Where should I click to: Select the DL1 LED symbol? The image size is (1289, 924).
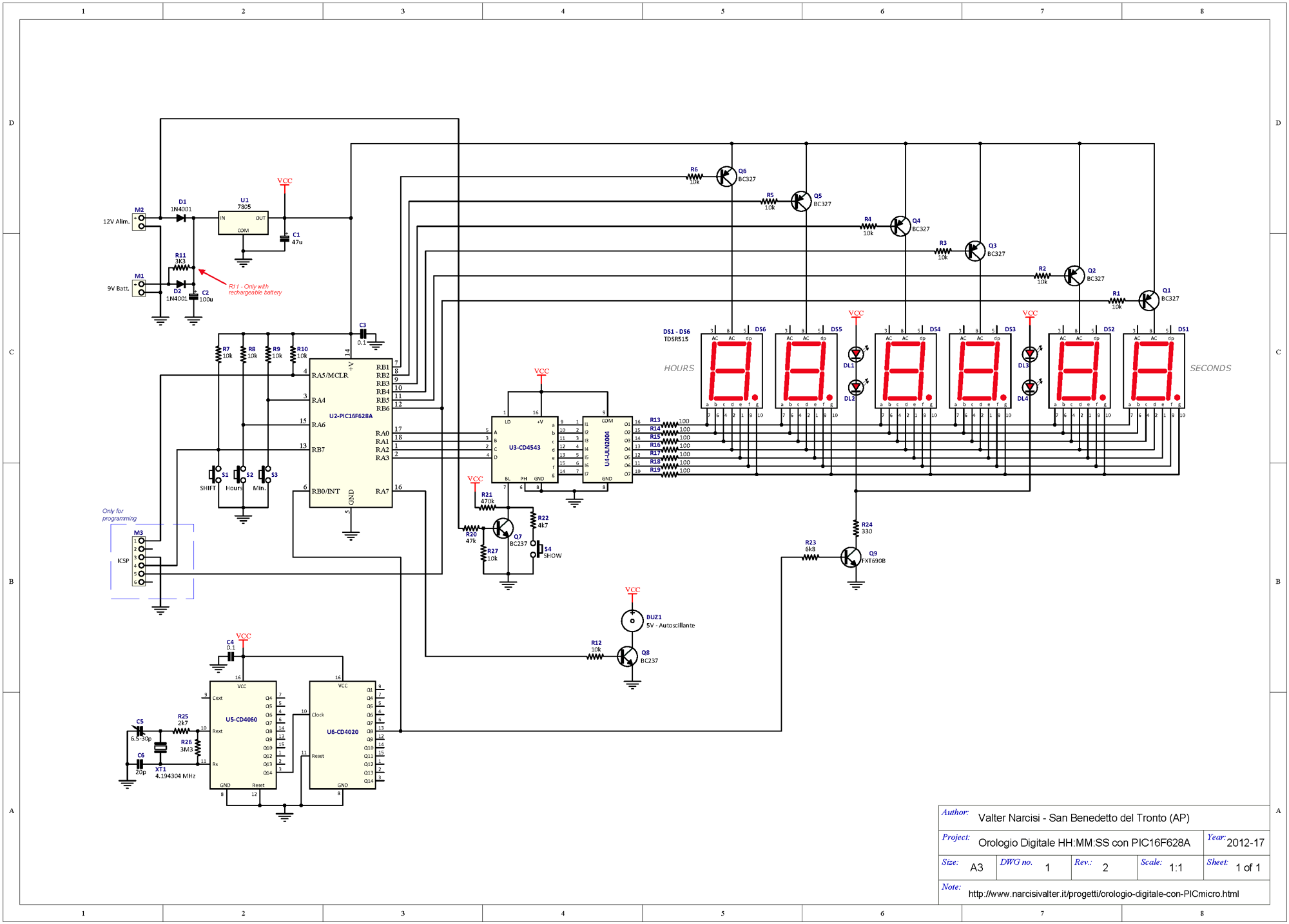tap(856, 353)
